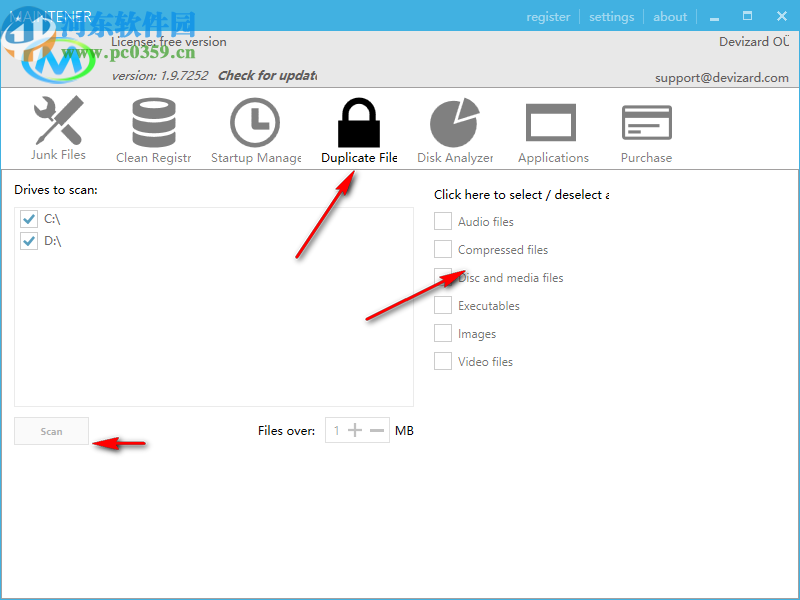Uncheck the D:\ drive checkbox
Image resolution: width=800 pixels, height=600 pixels.
[x=29, y=241]
